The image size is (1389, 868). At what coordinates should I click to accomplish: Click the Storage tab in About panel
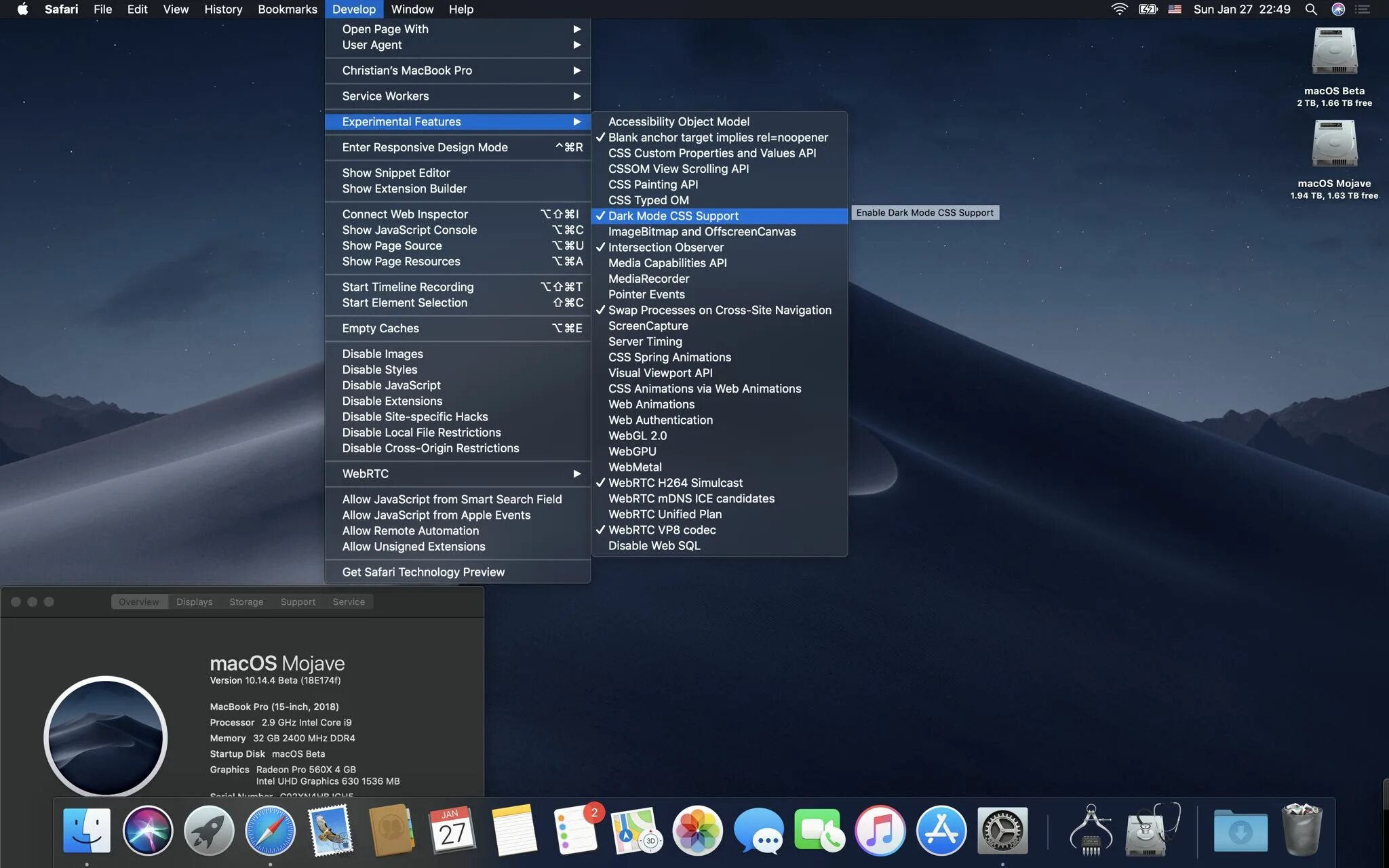tap(246, 601)
